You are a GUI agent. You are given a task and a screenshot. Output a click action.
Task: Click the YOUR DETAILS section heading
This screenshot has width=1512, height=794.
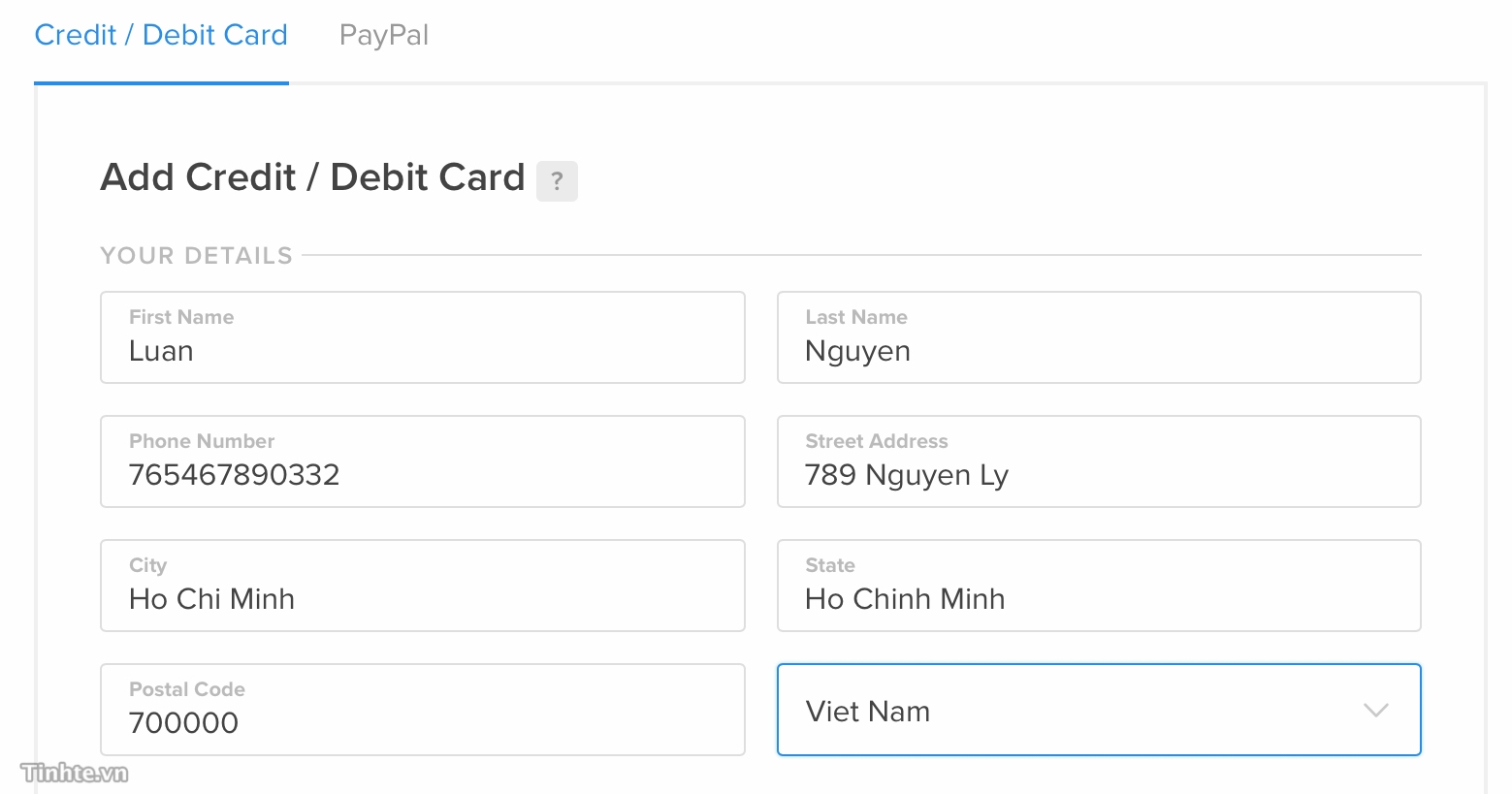coord(195,255)
